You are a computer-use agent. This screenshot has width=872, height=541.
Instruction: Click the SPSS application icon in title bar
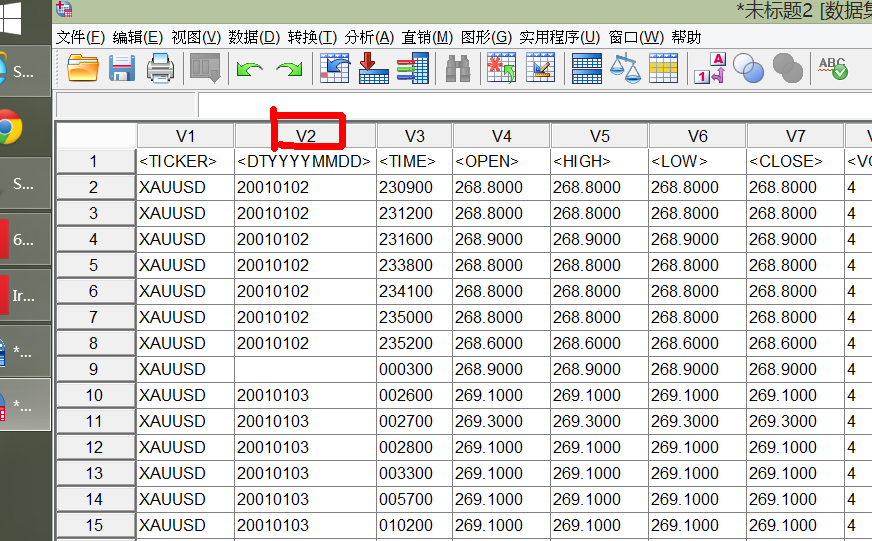click(64, 9)
